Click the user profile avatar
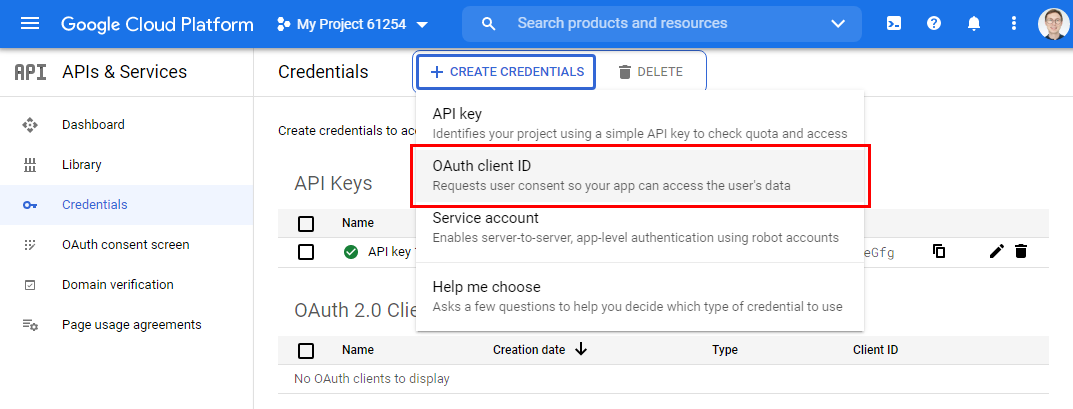Screen dimensions: 1073x409 pos(1052,24)
